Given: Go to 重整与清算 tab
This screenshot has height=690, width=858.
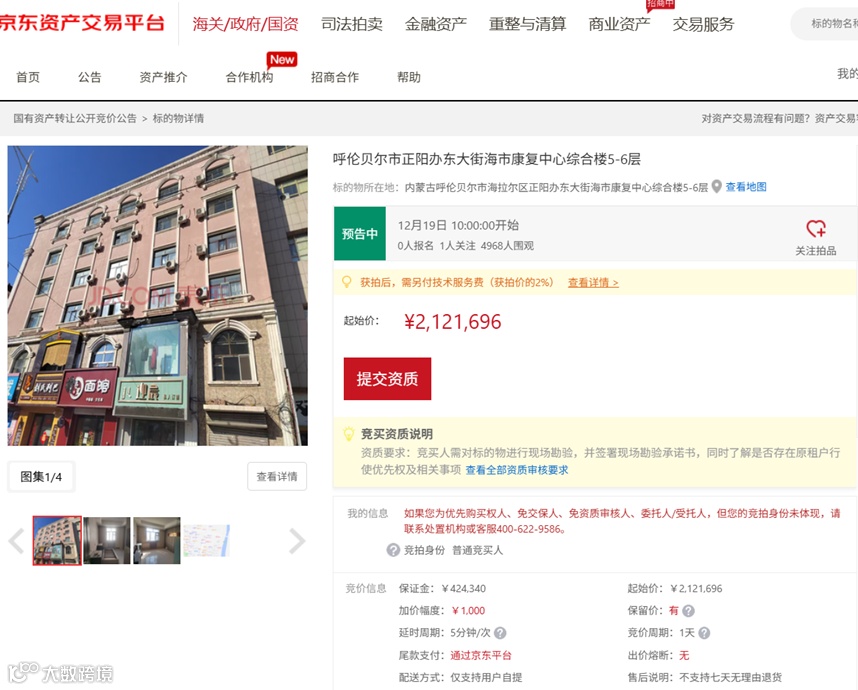Looking at the screenshot, I should point(527,24).
